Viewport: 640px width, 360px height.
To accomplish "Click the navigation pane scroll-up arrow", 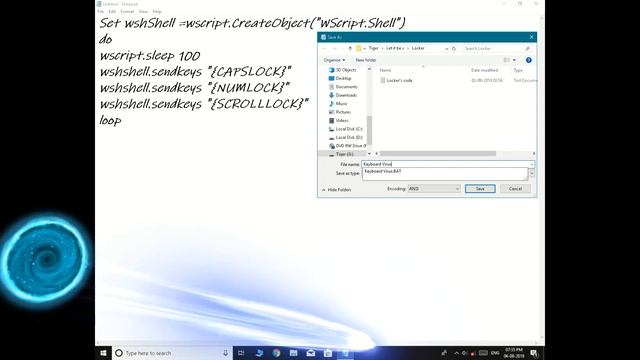I will 369,69.
